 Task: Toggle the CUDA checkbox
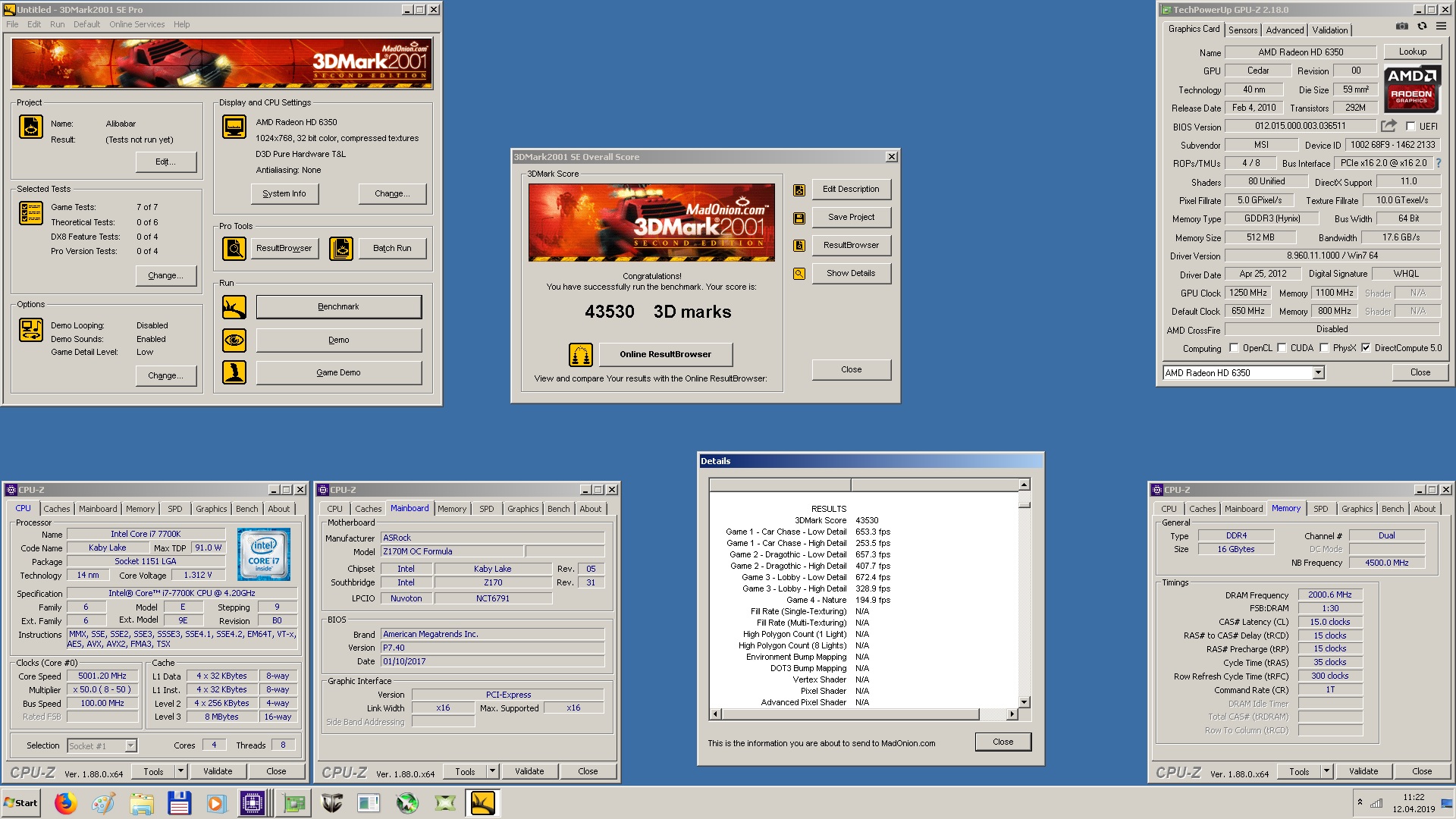click(1282, 348)
